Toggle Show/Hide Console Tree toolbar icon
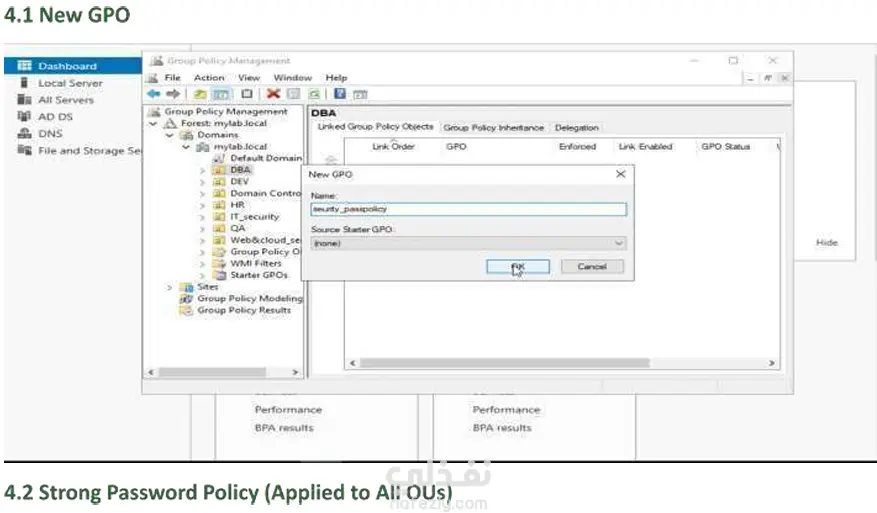Screen dimensions: 877x513 coord(221,94)
